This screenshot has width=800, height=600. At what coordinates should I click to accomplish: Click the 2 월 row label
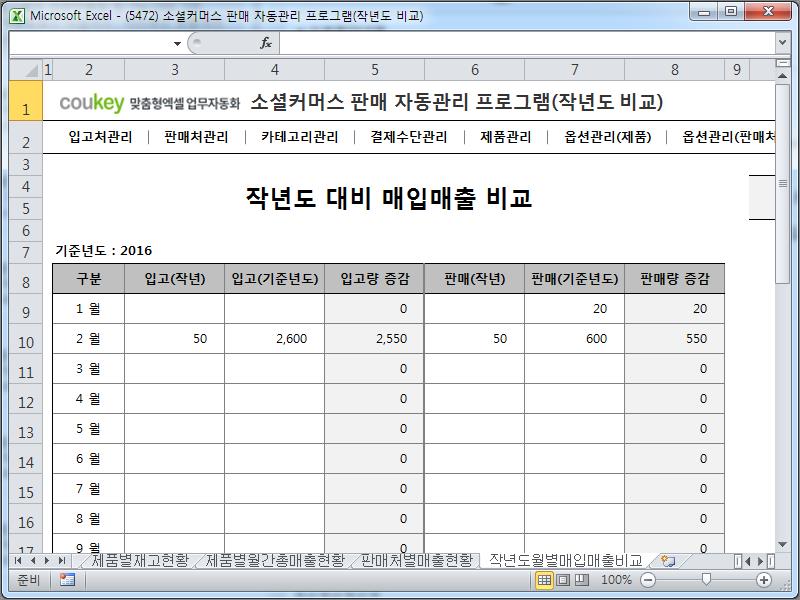pyautogui.click(x=89, y=339)
